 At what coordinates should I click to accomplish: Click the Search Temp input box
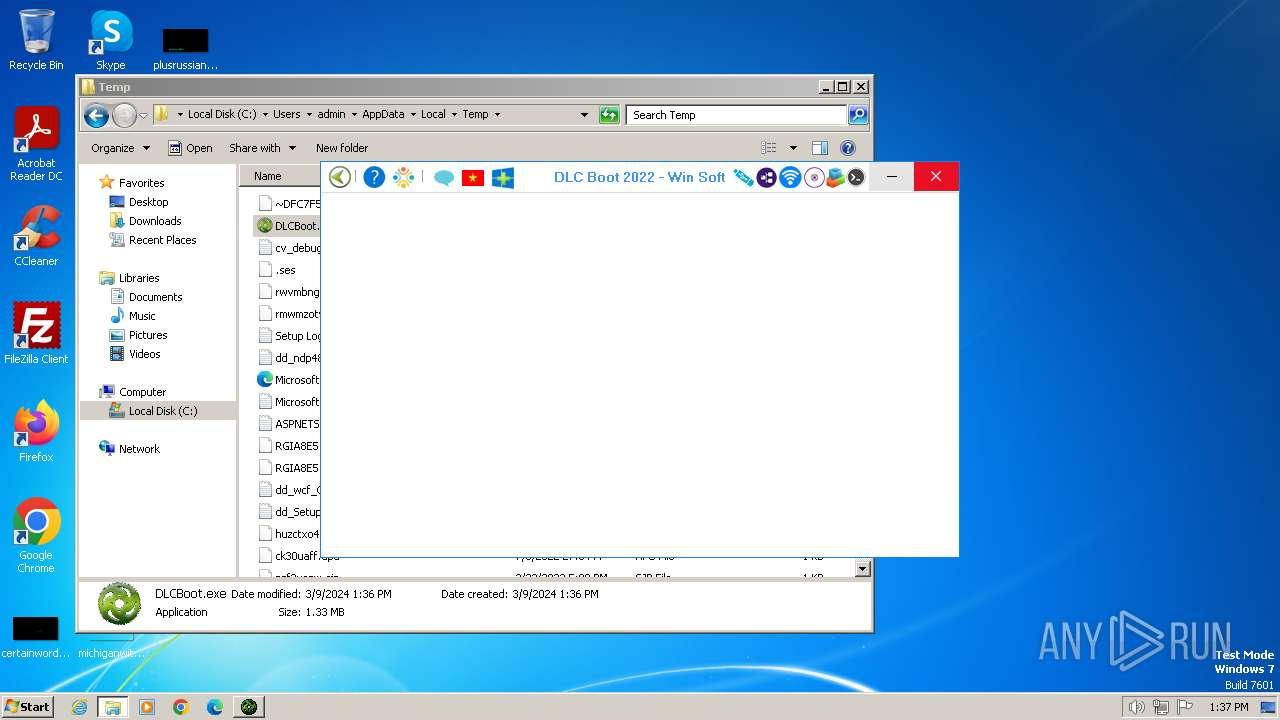736,115
